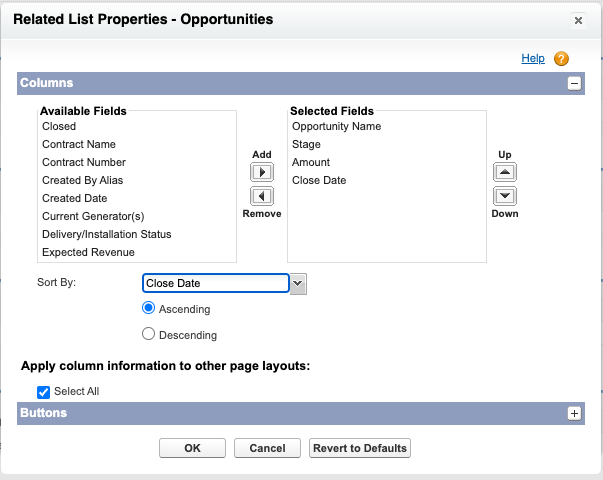The height and width of the screenshot is (480, 603).
Task: Select Stage in Selected Fields
Action: pos(306,144)
